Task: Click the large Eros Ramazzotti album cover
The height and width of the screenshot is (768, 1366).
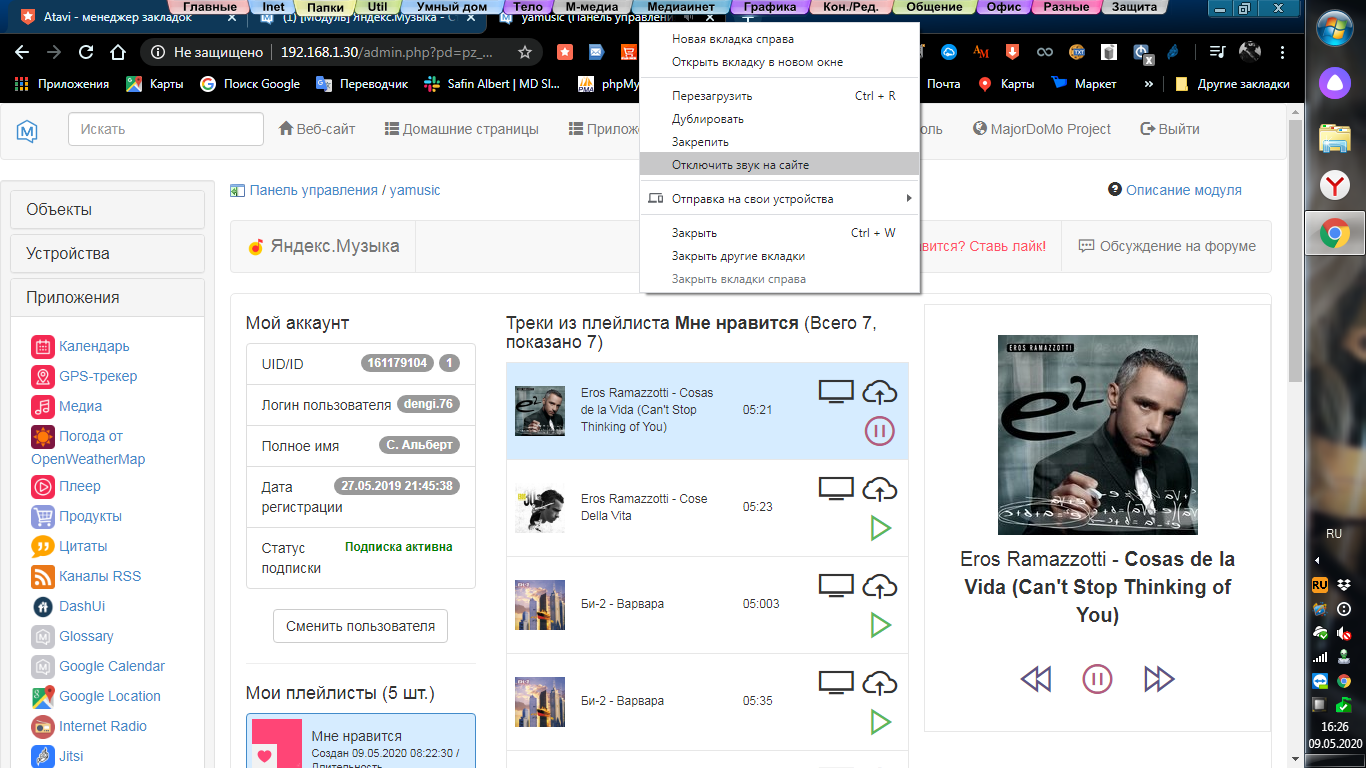Action: click(1097, 435)
